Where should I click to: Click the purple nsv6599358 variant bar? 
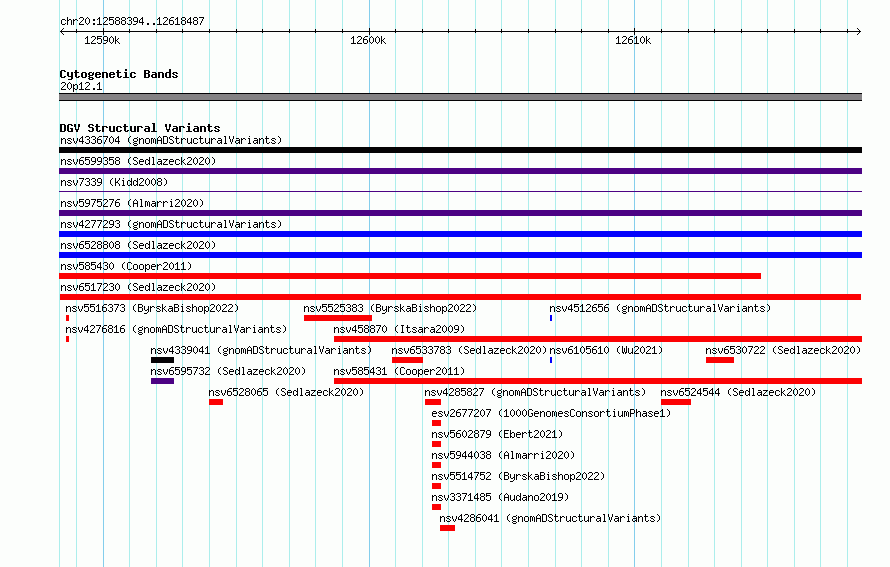(x=460, y=171)
